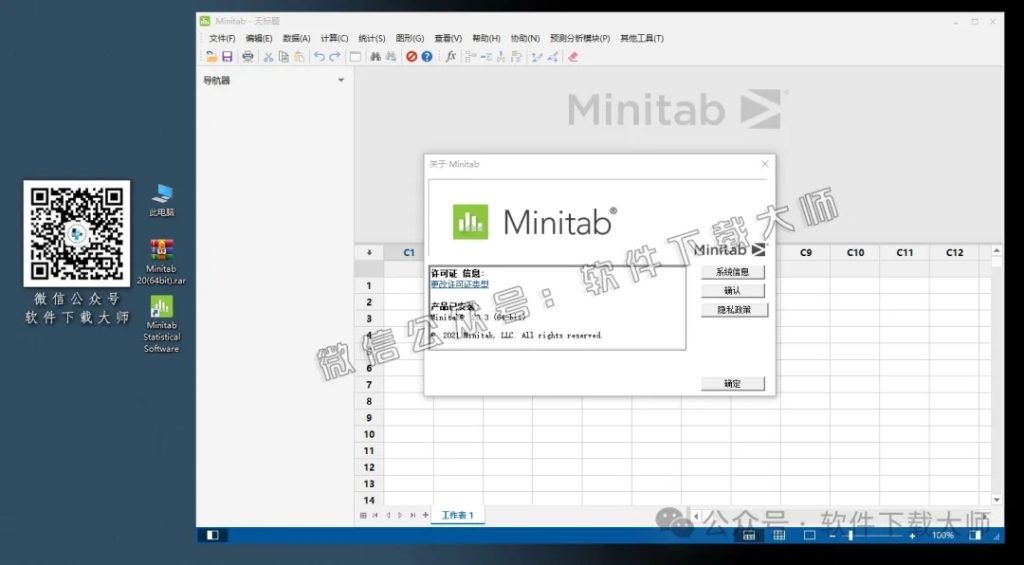
Task: Go to first worksheet tab arrow
Action: pos(376,515)
